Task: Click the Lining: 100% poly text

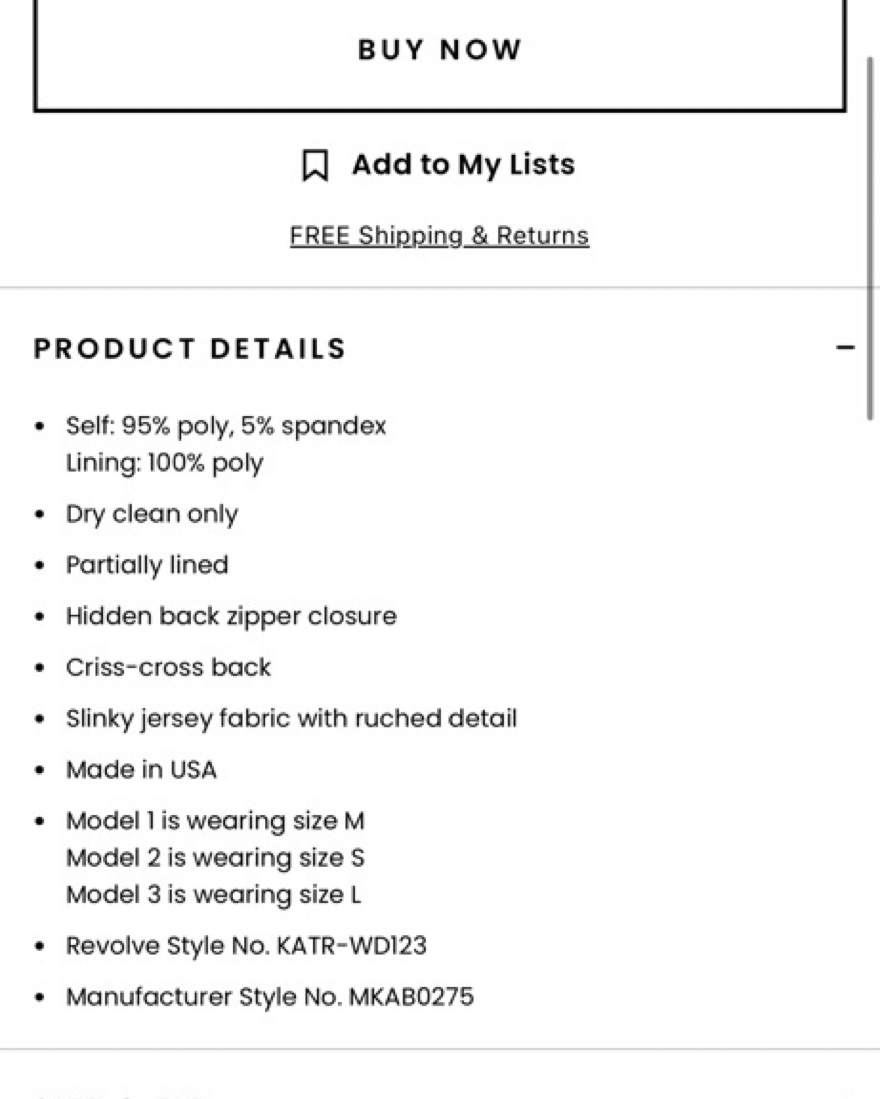Action: tap(165, 463)
